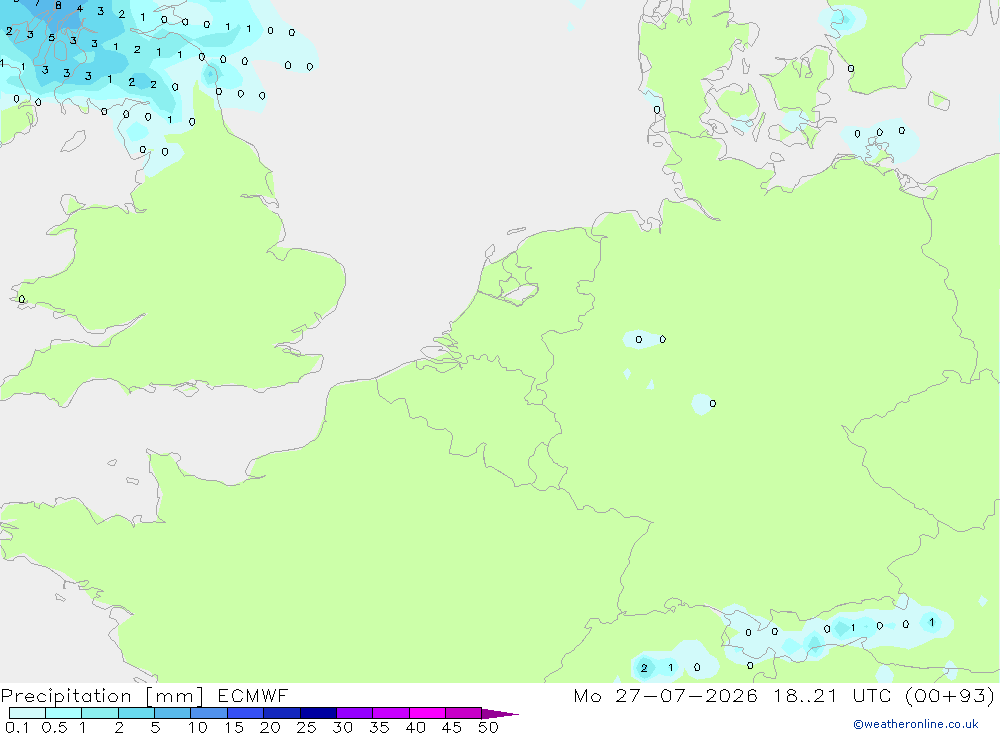
Task: Pick the 1–2 mm cyan legend swatch
Action: point(100,713)
